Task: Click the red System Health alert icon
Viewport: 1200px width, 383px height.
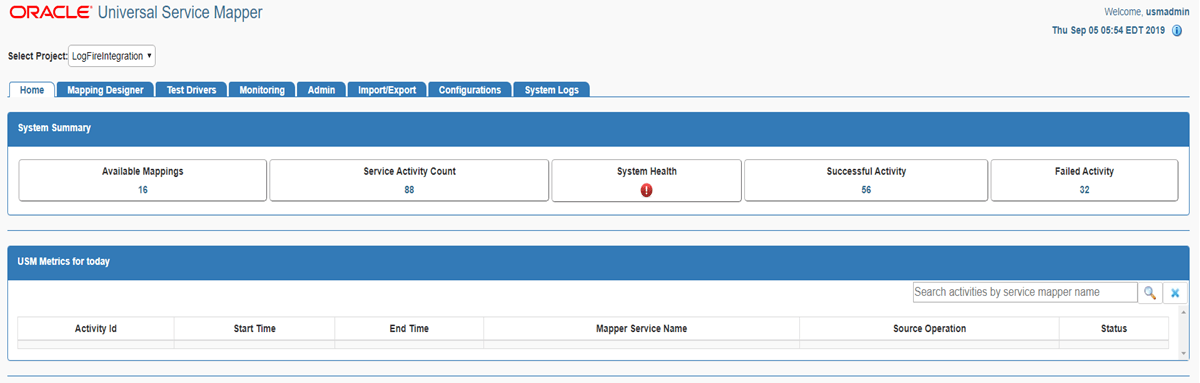Action: (646, 190)
